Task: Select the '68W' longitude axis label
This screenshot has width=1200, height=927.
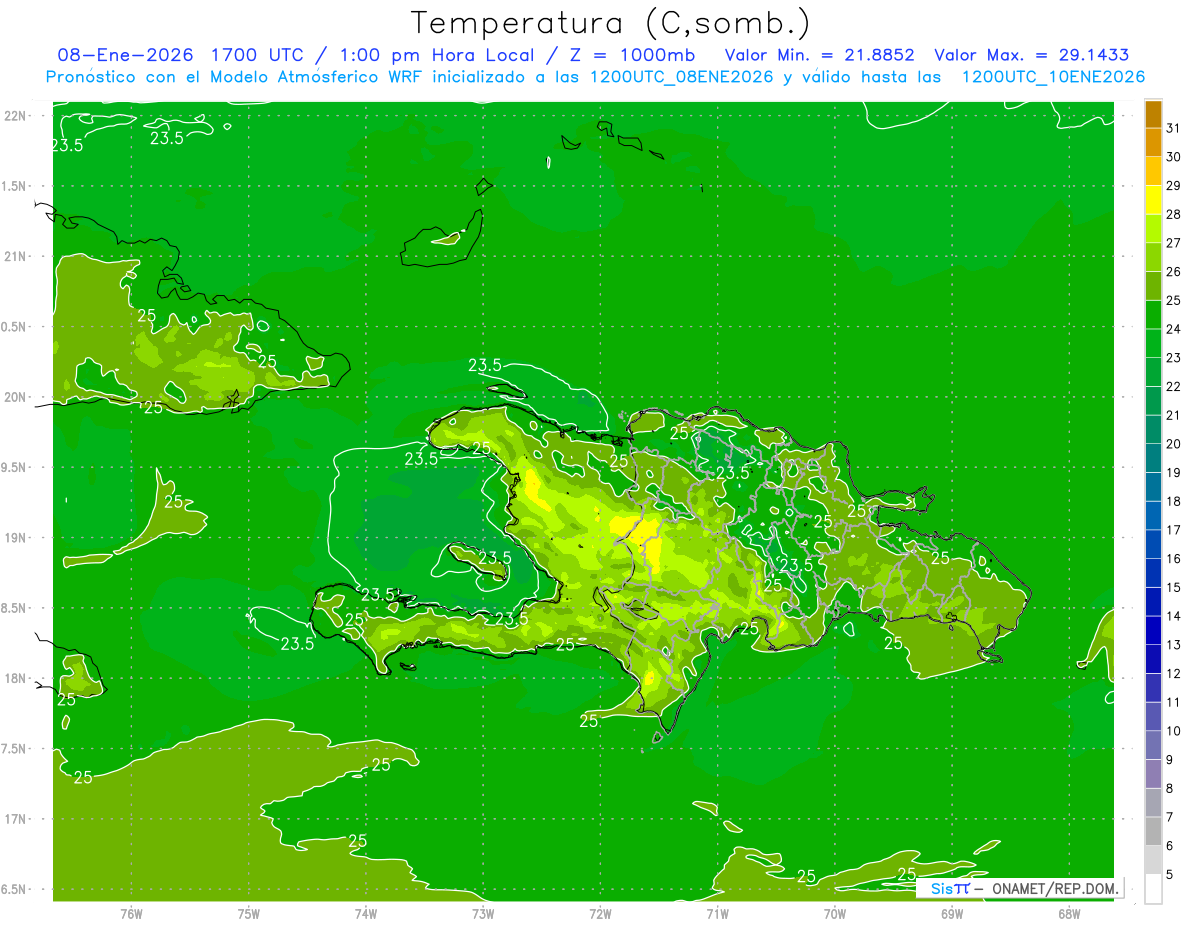Action: (1069, 914)
